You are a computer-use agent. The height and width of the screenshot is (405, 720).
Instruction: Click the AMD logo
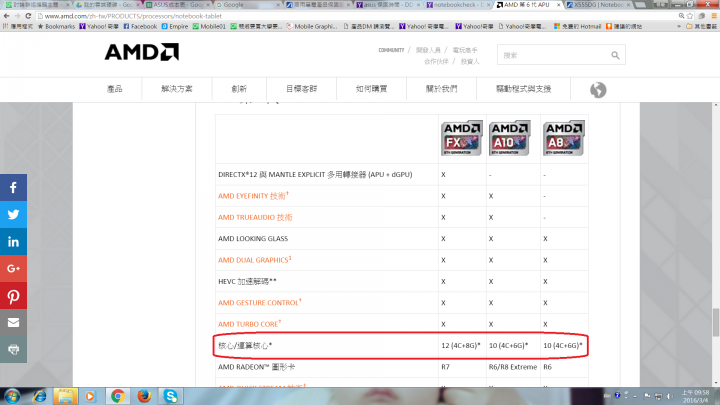[x=141, y=52]
